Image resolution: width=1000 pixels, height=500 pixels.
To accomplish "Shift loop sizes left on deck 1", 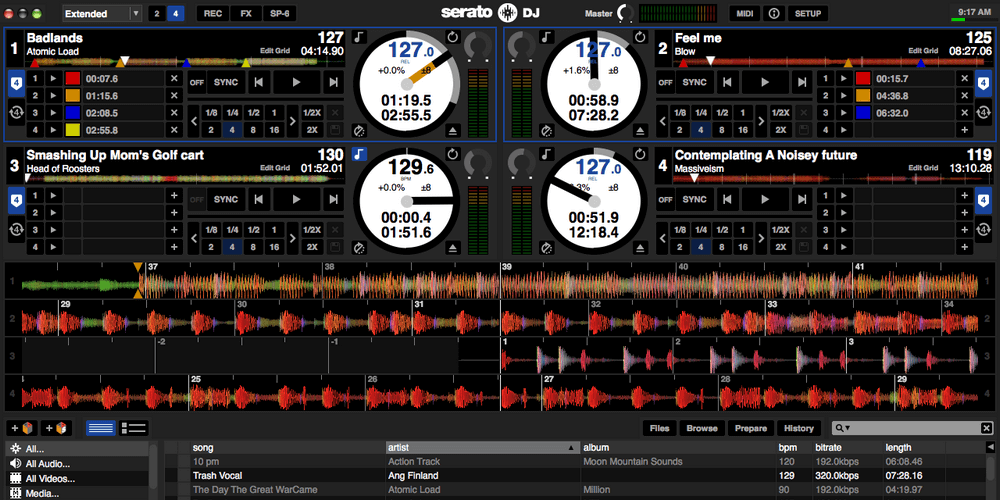I will 194,121.
